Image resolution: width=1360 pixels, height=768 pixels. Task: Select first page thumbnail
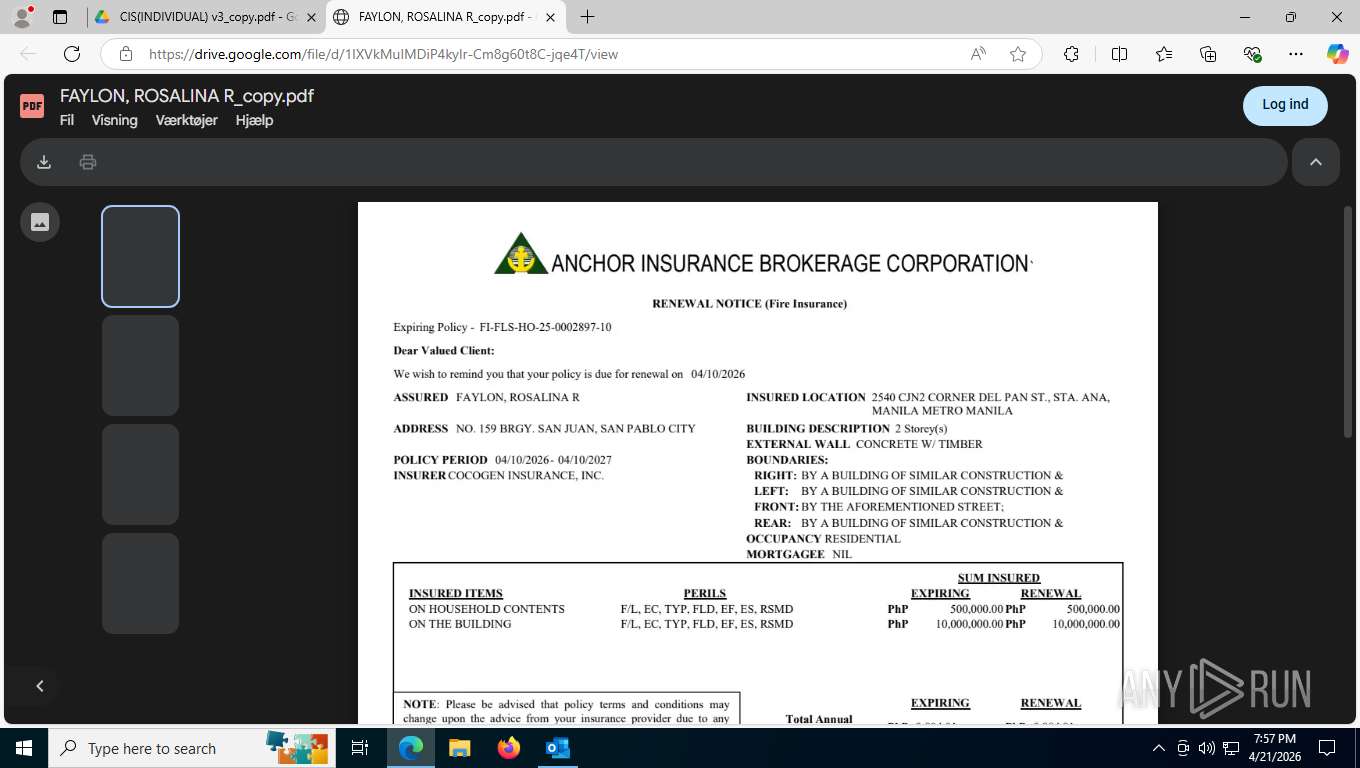pyautogui.click(x=141, y=256)
